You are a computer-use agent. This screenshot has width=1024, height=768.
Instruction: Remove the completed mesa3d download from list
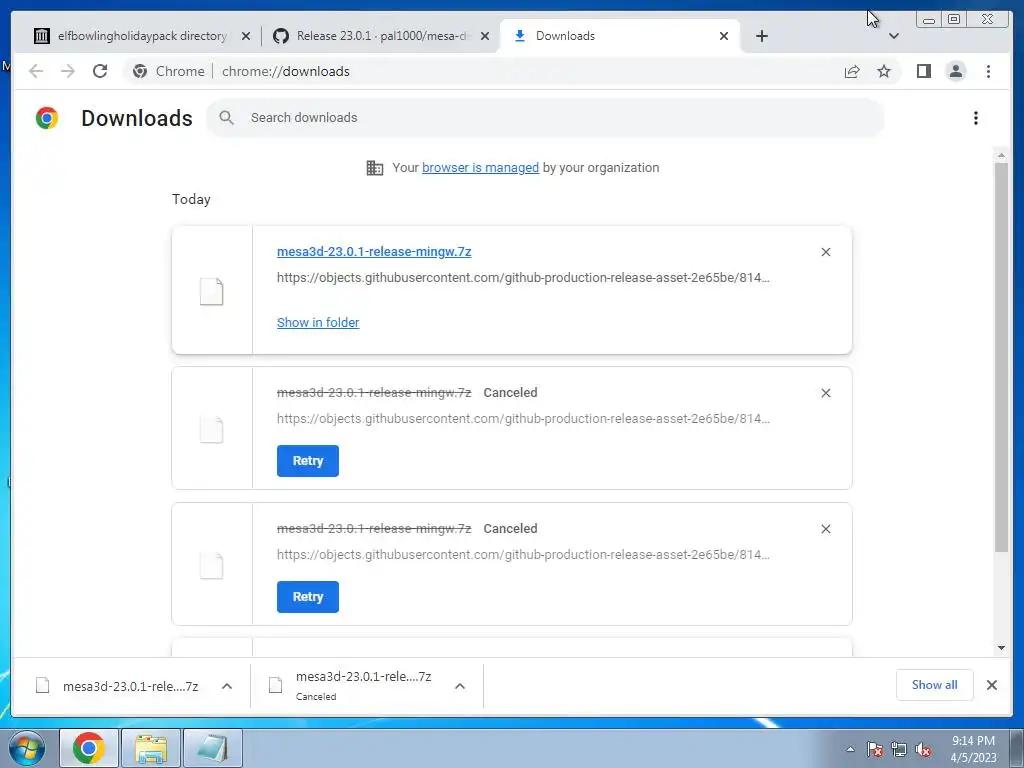point(825,252)
